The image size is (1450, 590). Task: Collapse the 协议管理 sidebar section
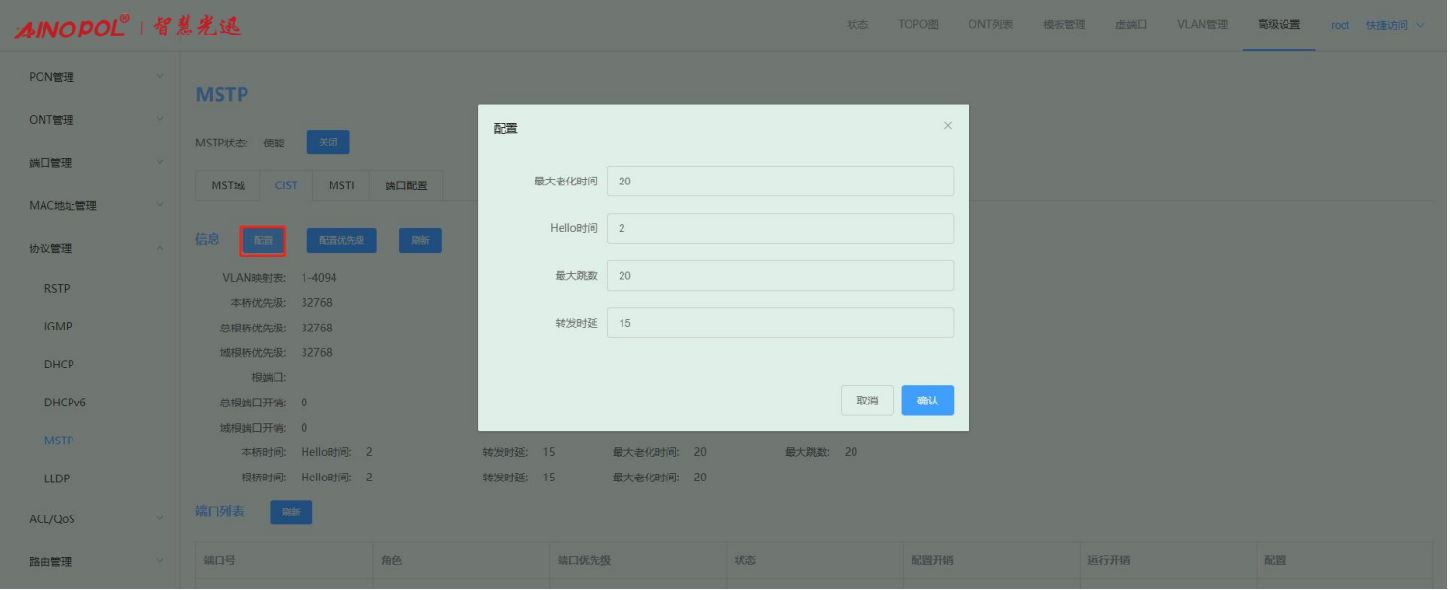tap(90, 249)
